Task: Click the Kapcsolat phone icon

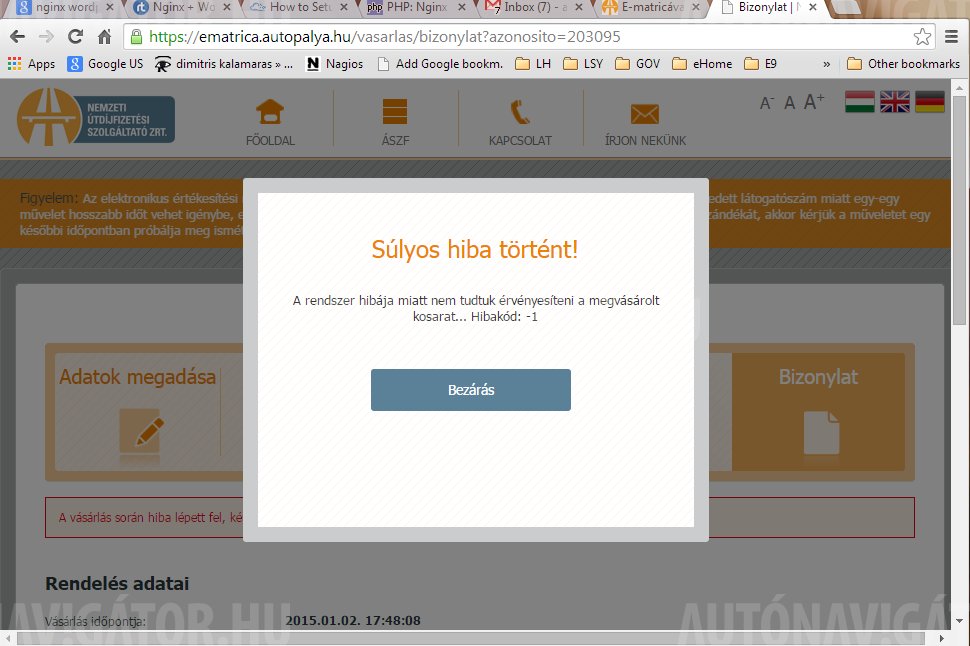Action: point(520,112)
